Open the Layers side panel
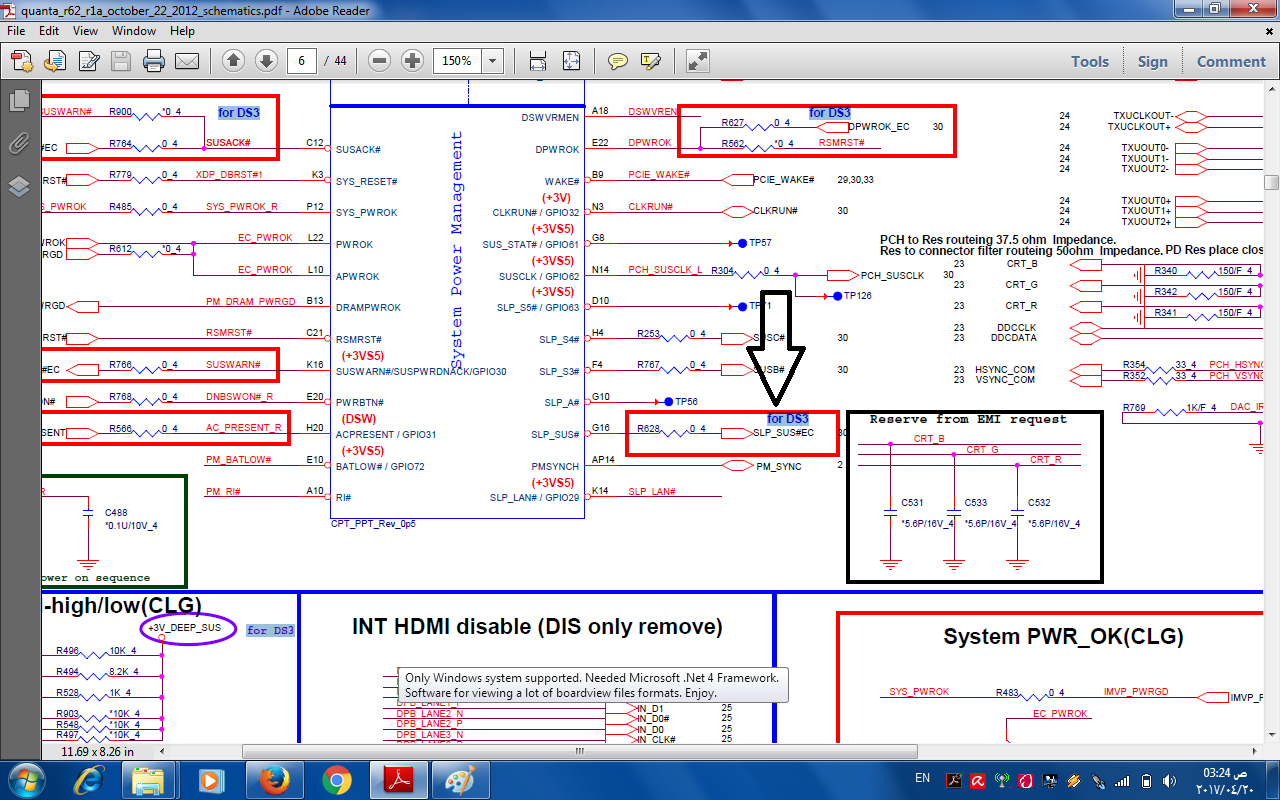This screenshot has width=1280, height=800. tap(19, 186)
